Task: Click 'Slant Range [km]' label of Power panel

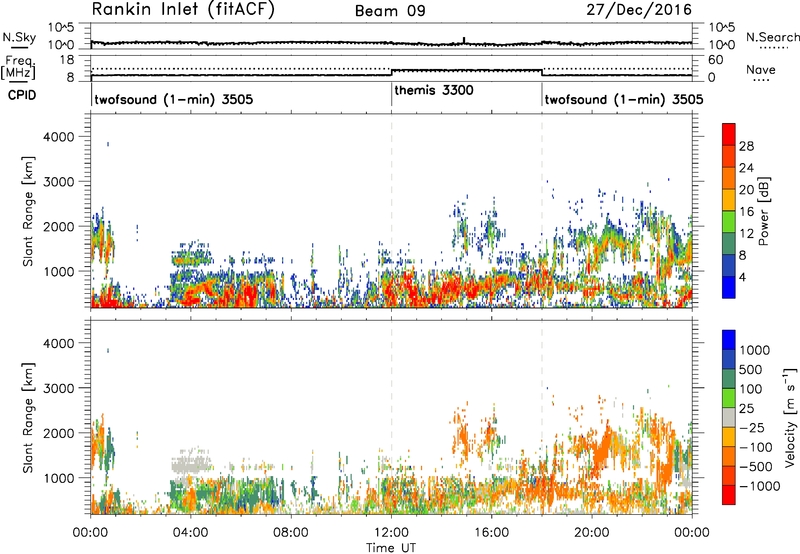Action: pyautogui.click(x=28, y=211)
